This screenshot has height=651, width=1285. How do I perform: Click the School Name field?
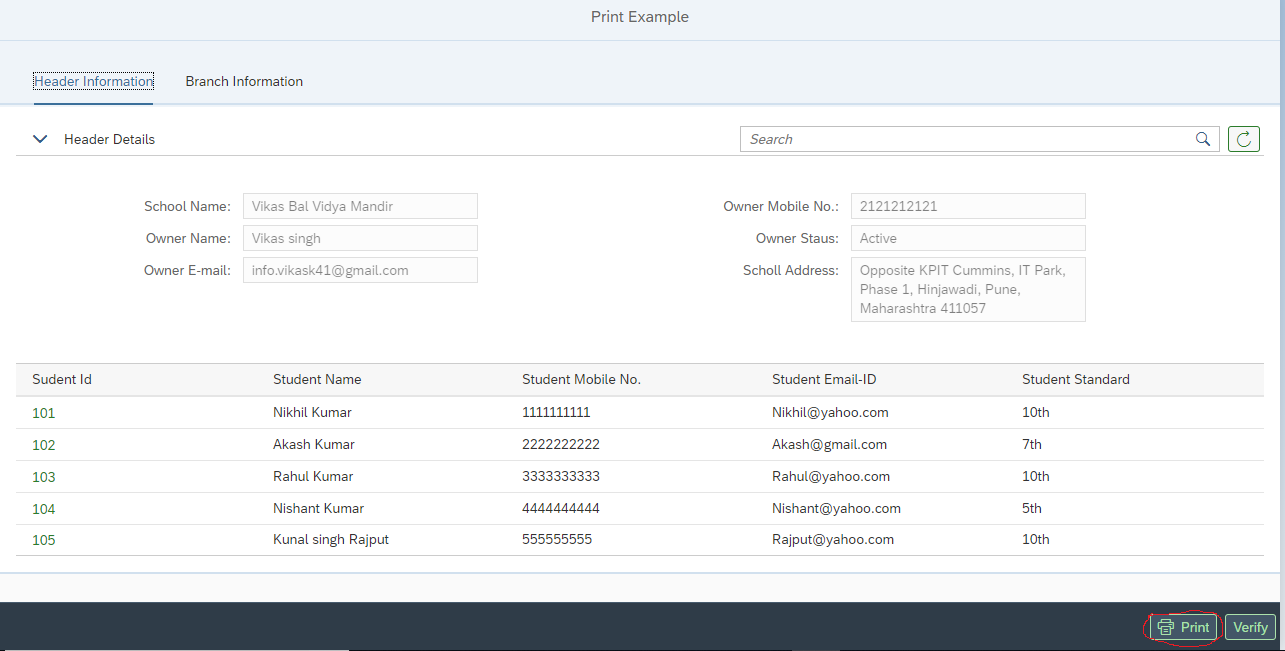(x=360, y=206)
